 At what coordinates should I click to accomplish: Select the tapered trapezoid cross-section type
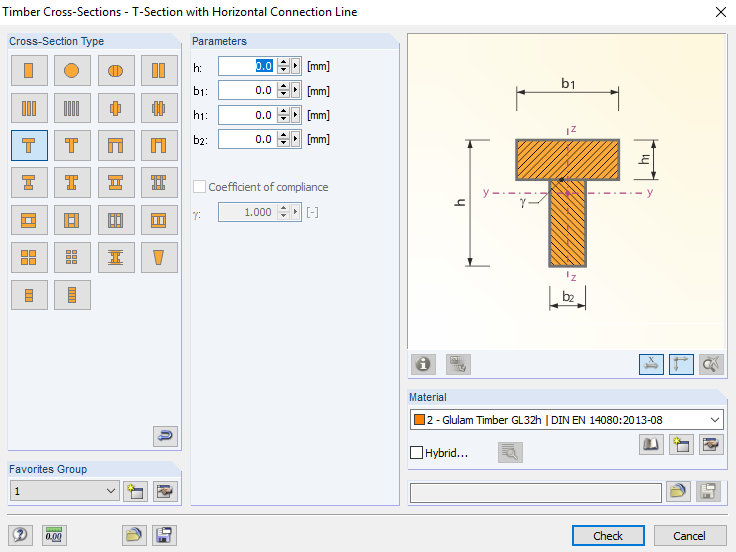click(x=159, y=257)
